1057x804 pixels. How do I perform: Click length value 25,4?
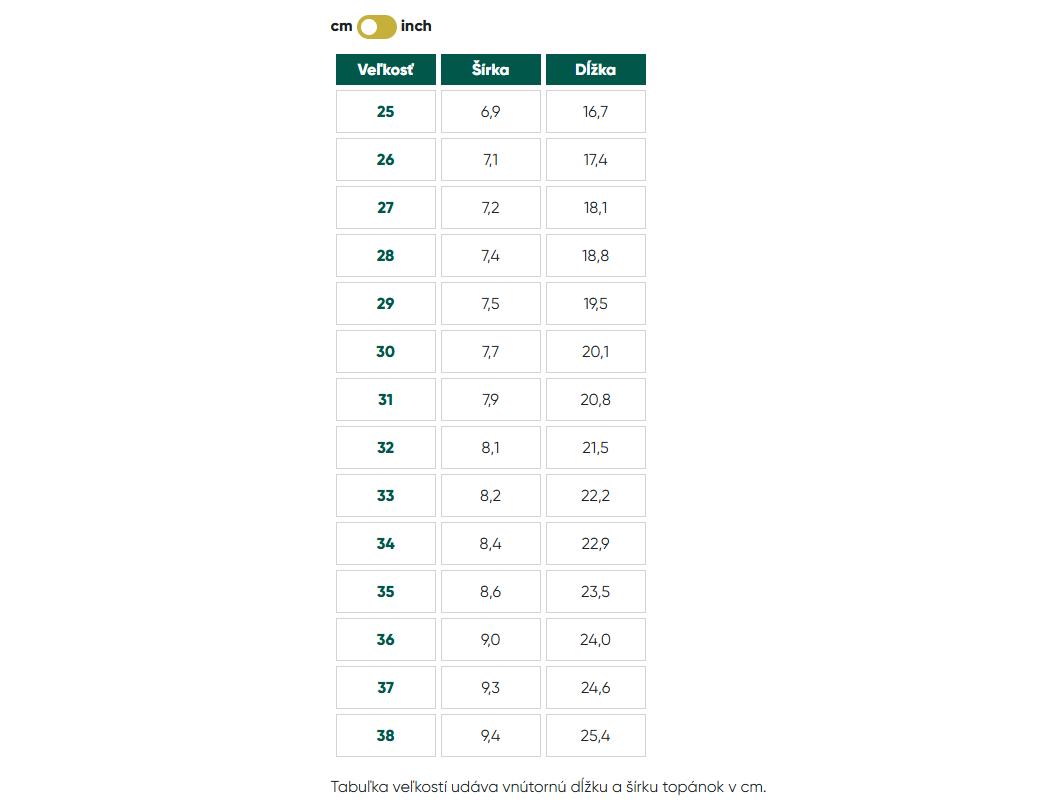596,736
